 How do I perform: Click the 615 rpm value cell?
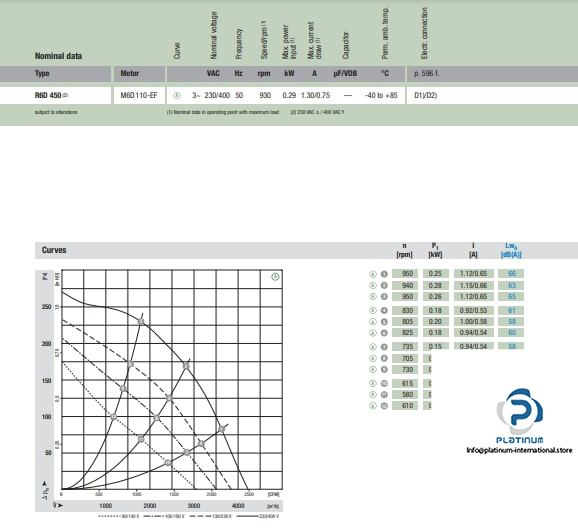(405, 383)
